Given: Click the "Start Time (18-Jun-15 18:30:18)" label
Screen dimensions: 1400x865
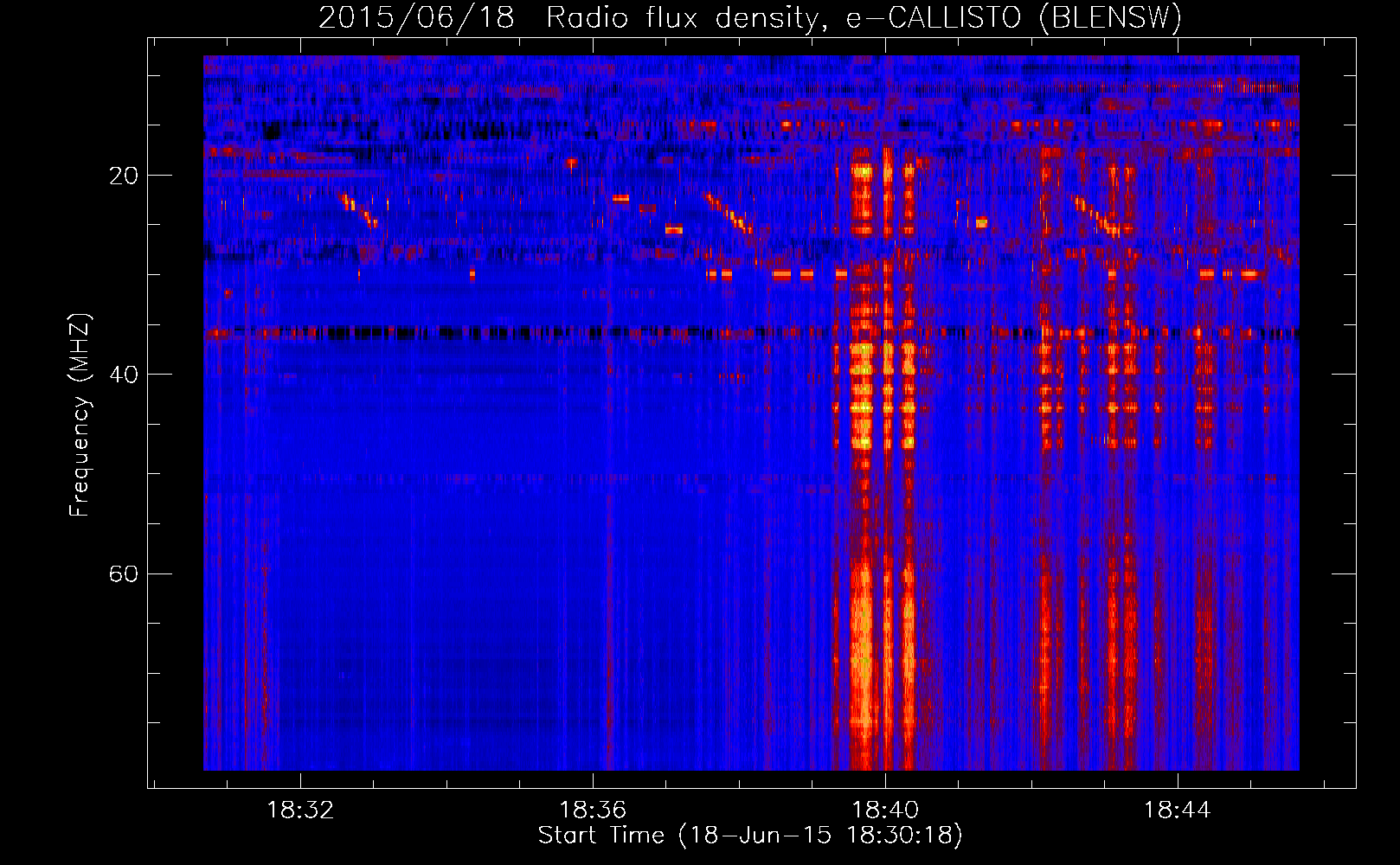Looking at the screenshot, I should (x=750, y=836).
